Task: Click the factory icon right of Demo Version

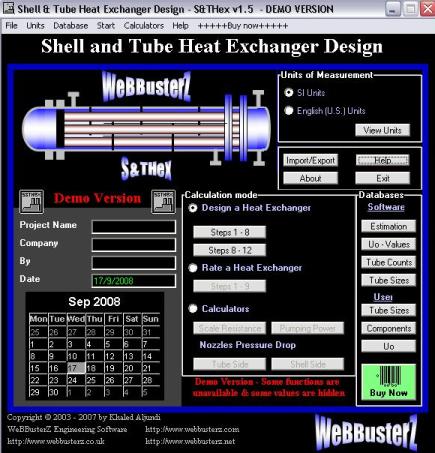Action: click(163, 202)
